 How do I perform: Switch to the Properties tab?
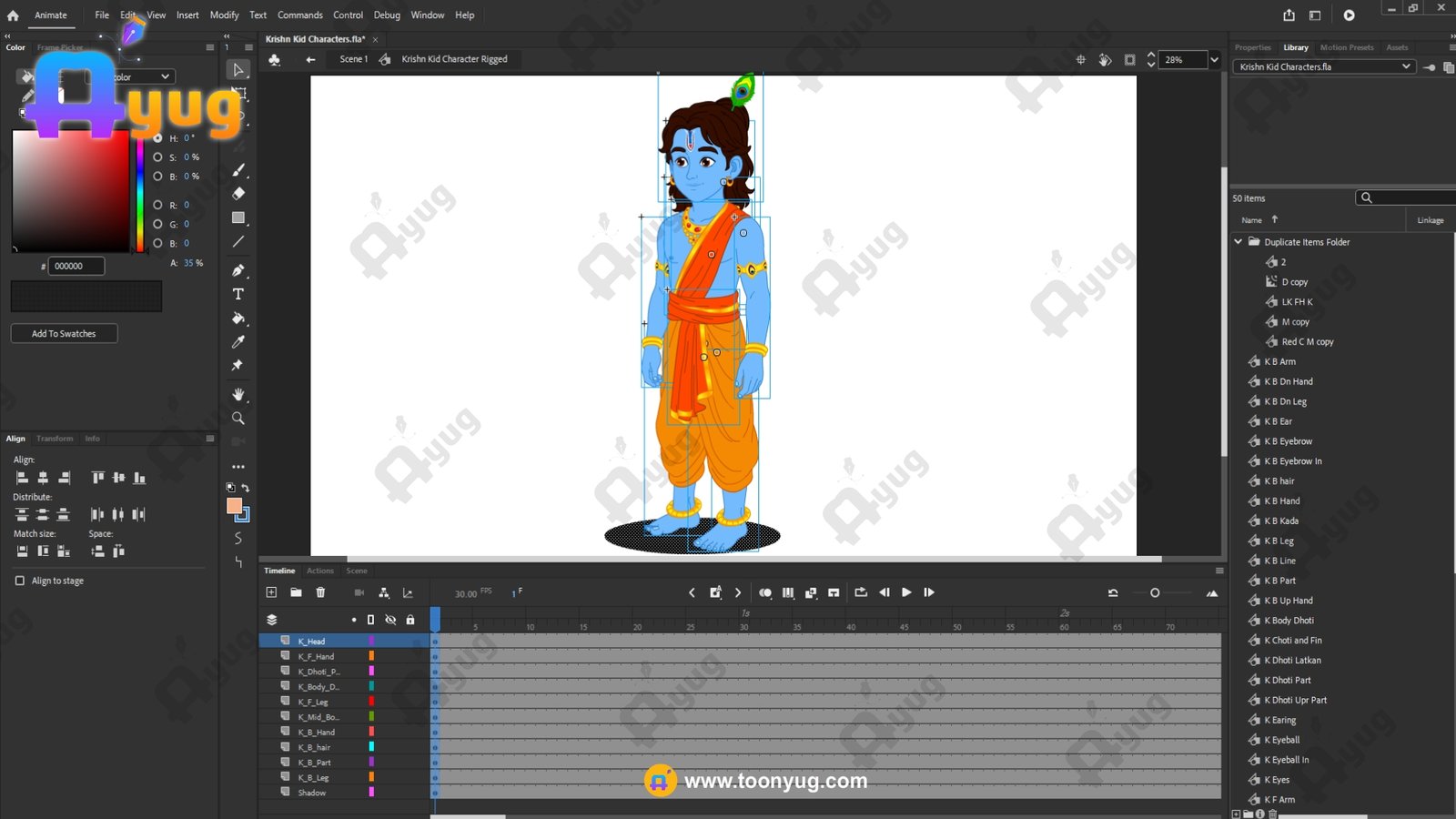coord(1253,47)
